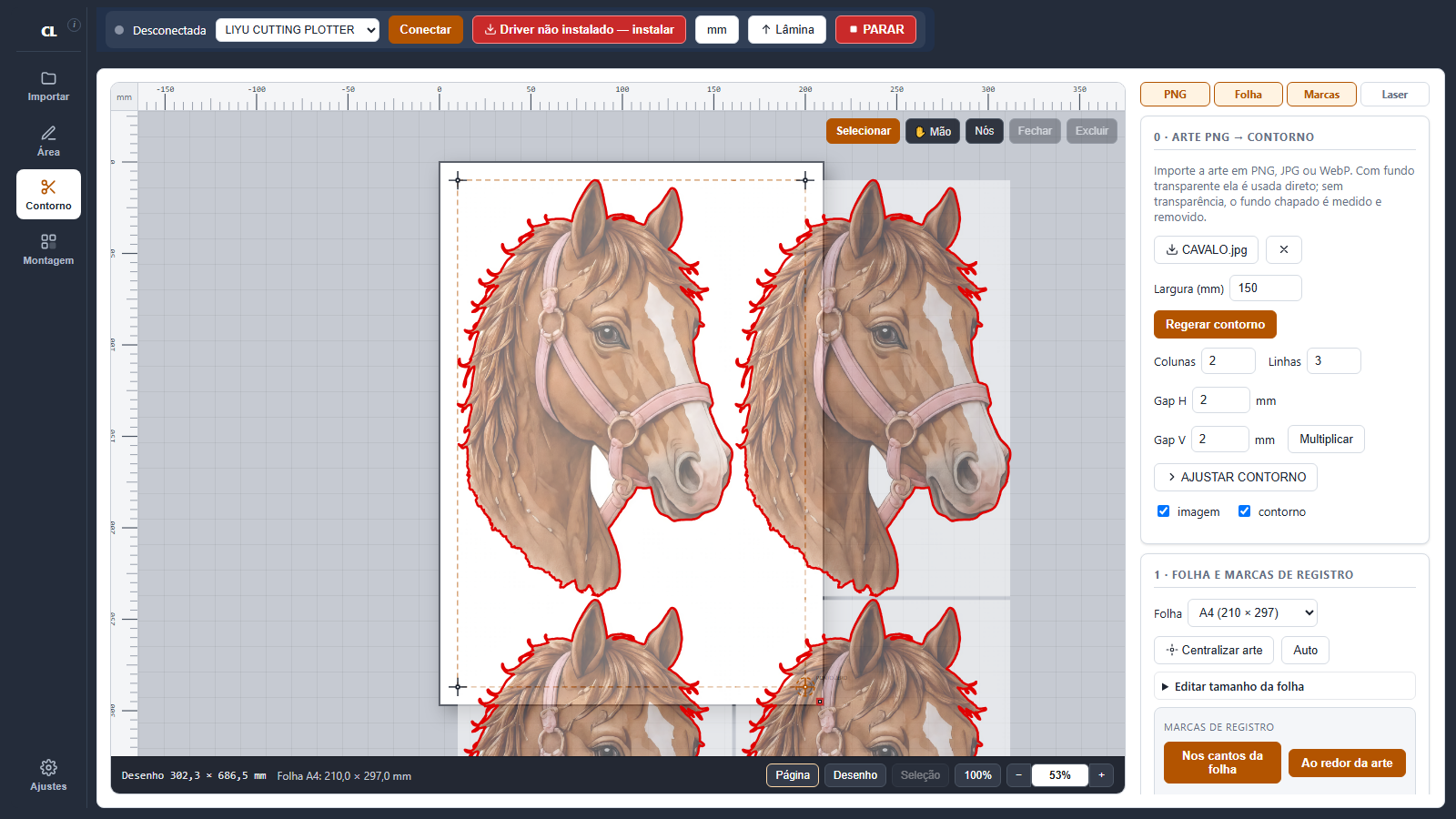
Task: Click Centralizar arte crosshair button
Action: click(1214, 650)
